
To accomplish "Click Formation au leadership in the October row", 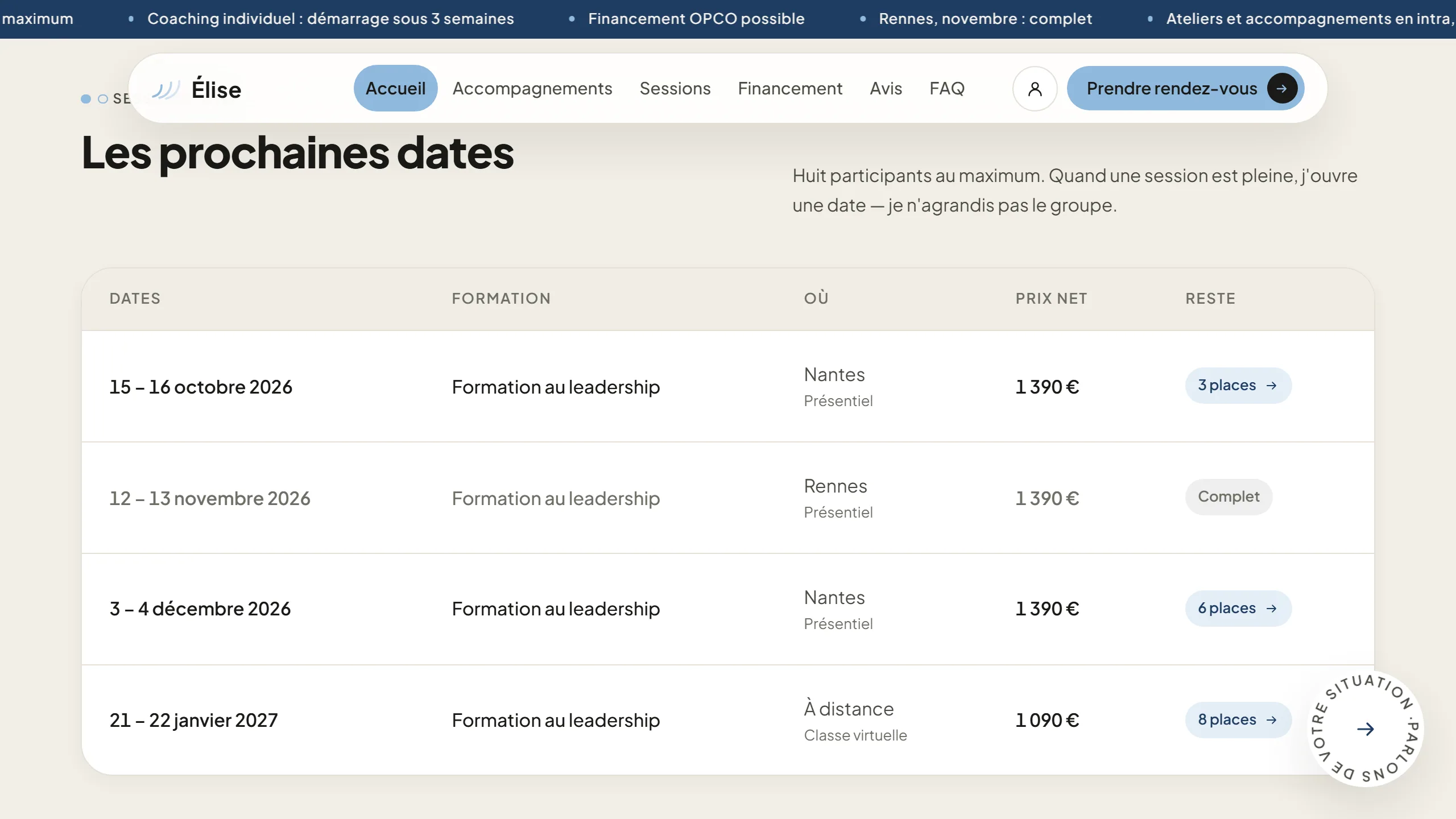I will point(556,387).
